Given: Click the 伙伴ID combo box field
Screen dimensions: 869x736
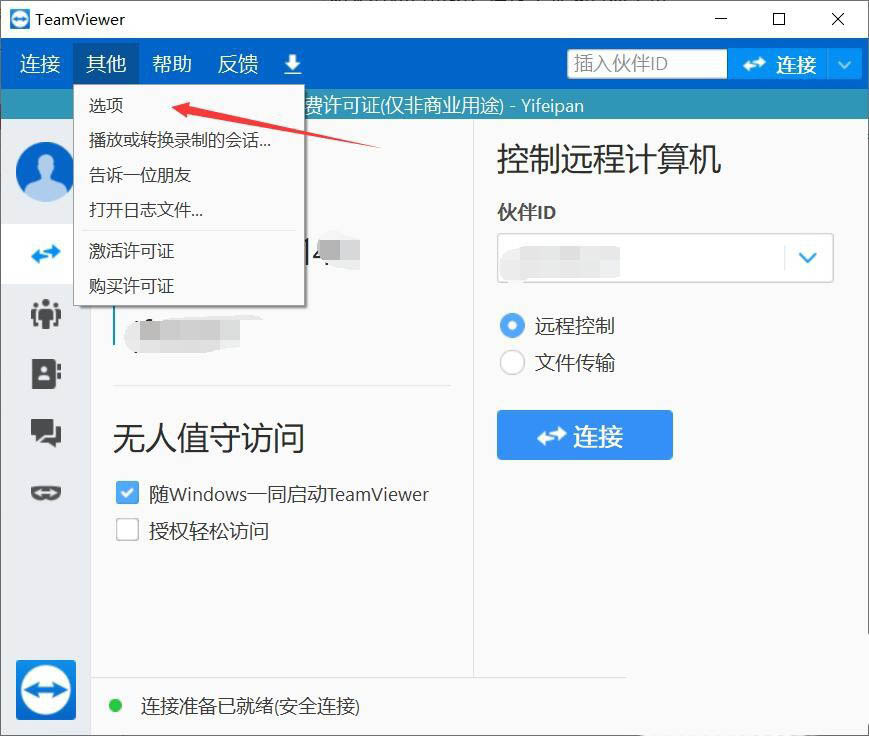Looking at the screenshot, I should click(665, 258).
